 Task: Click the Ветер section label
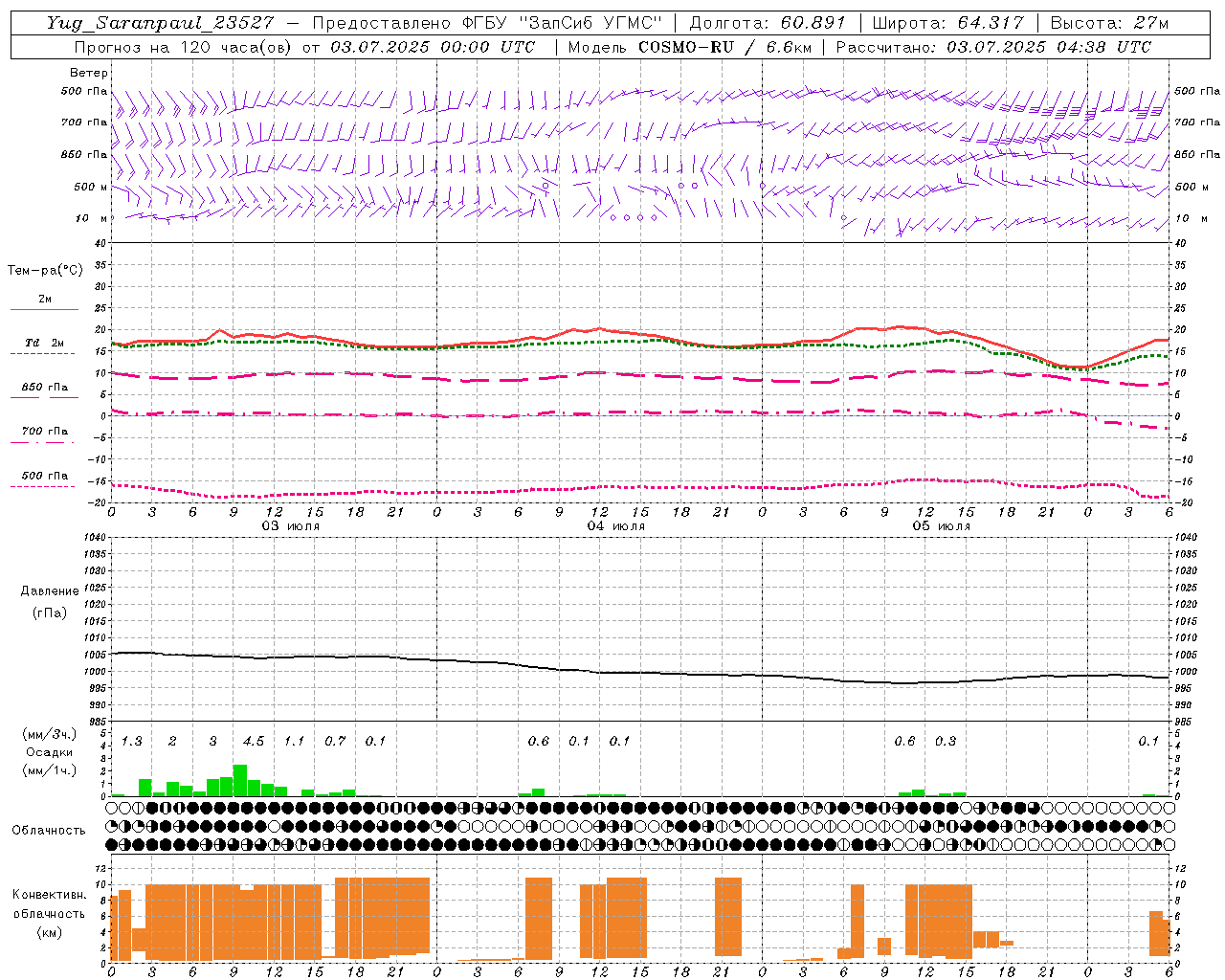(x=89, y=73)
